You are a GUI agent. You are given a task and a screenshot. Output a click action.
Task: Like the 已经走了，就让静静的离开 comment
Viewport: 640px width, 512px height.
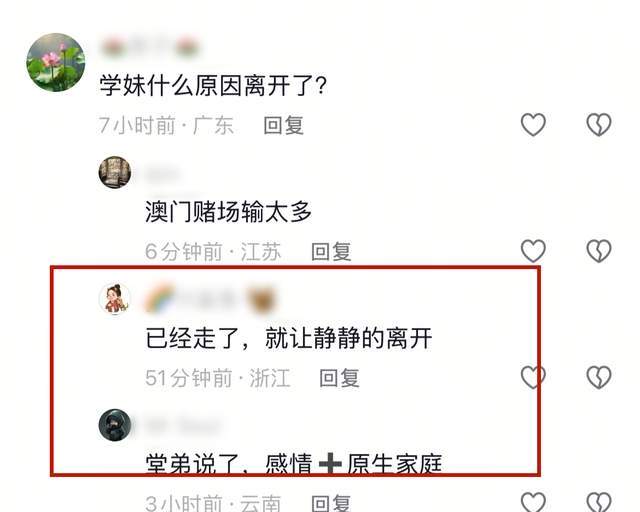(533, 377)
